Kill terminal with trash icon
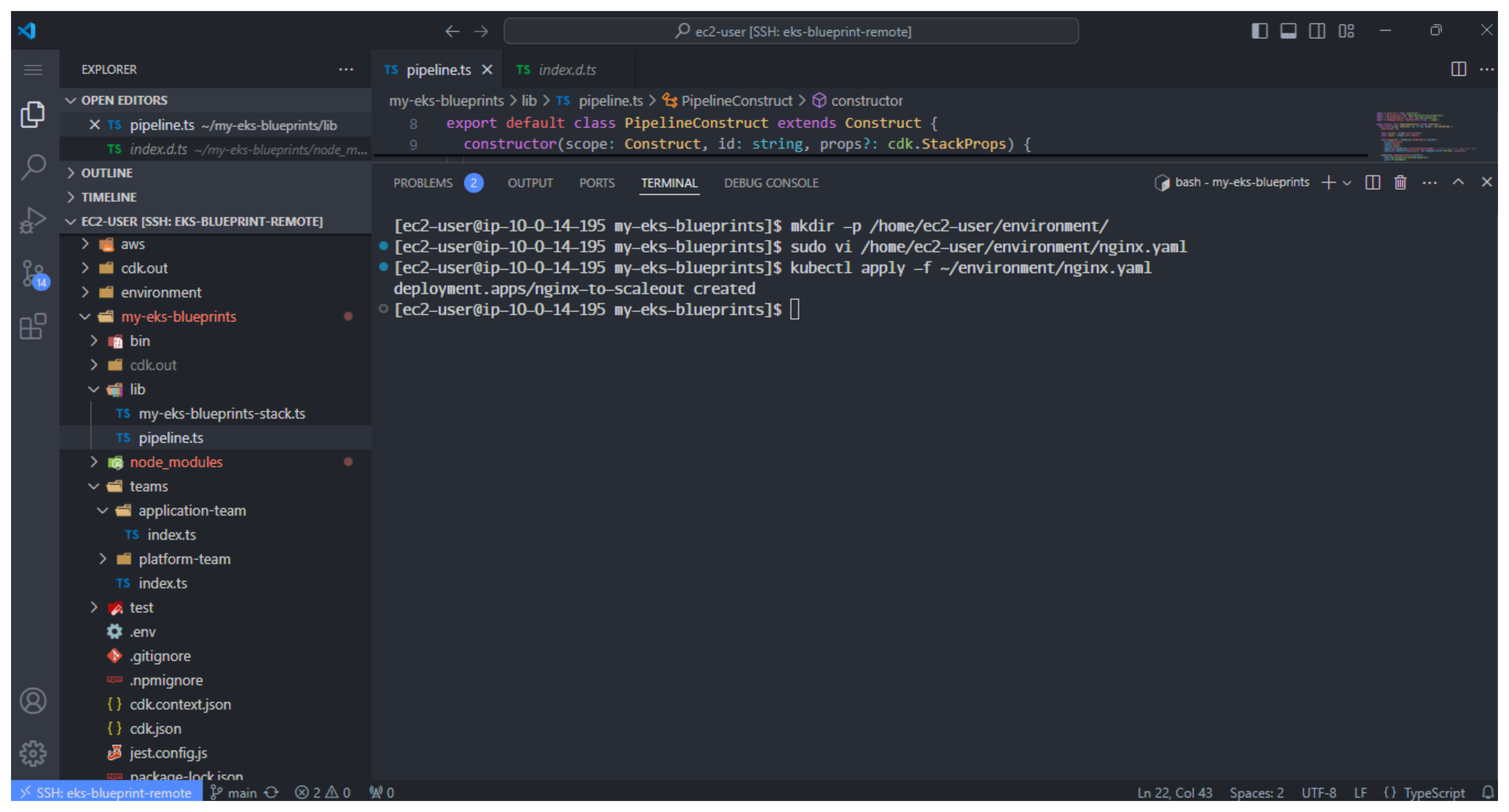1509x812 pixels. (1400, 183)
